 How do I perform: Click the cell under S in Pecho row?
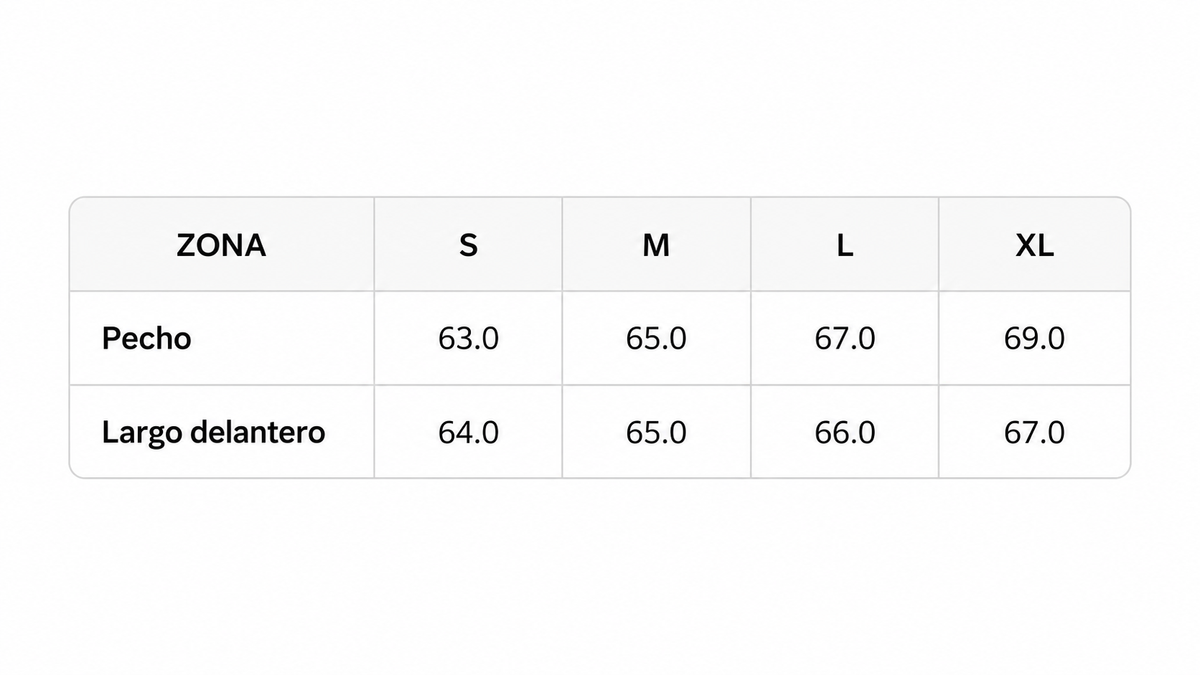pos(468,339)
